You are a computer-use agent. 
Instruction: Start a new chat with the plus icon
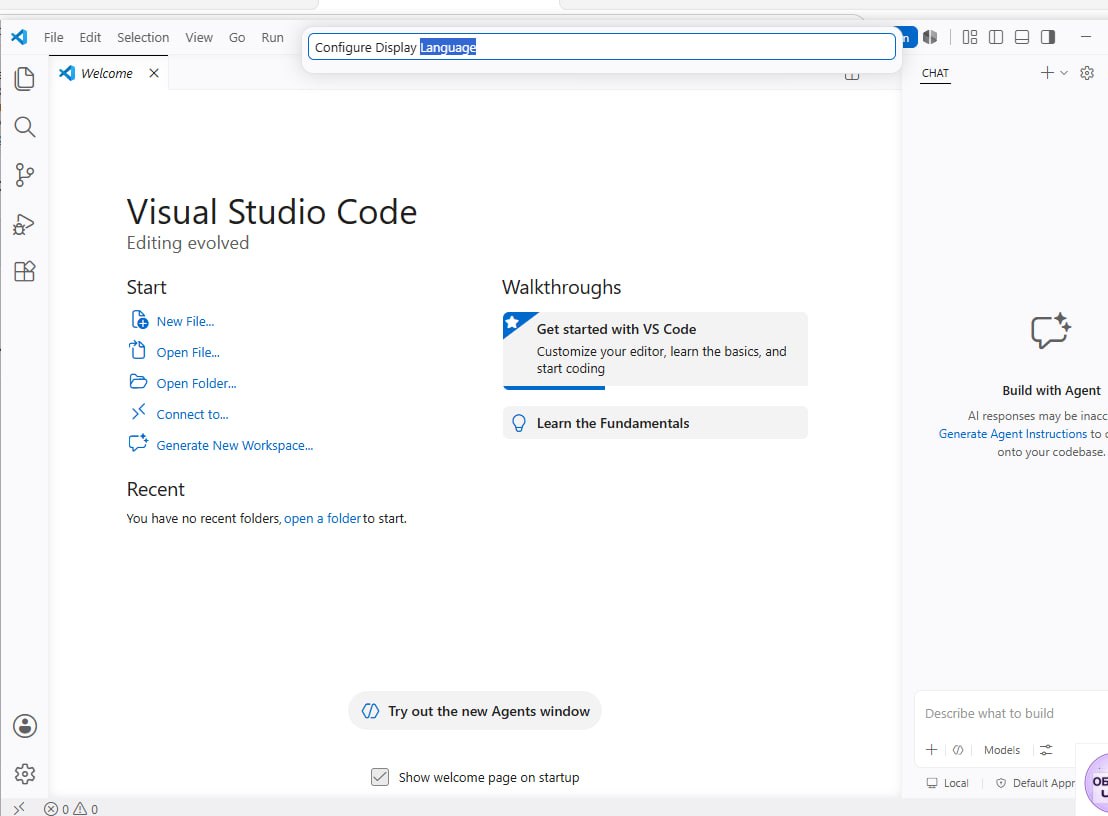1047,73
